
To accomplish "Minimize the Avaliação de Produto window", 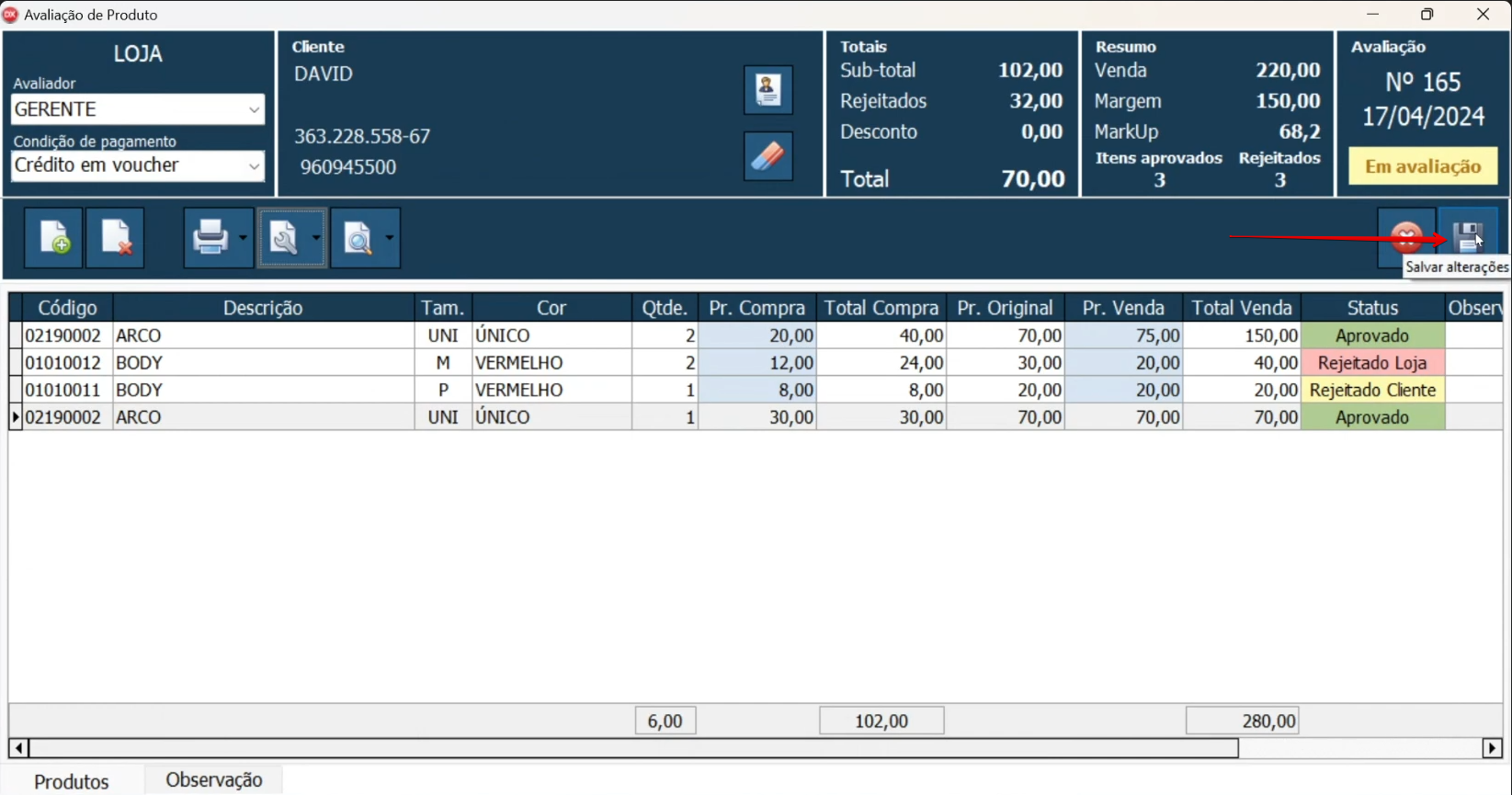I will (1373, 14).
